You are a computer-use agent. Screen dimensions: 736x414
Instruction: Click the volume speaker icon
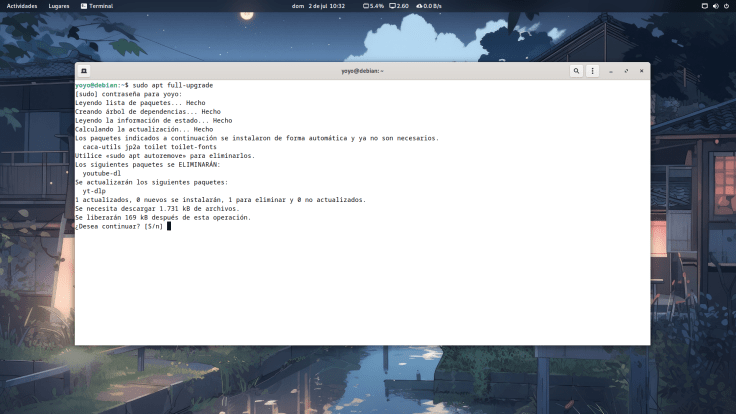point(715,6)
